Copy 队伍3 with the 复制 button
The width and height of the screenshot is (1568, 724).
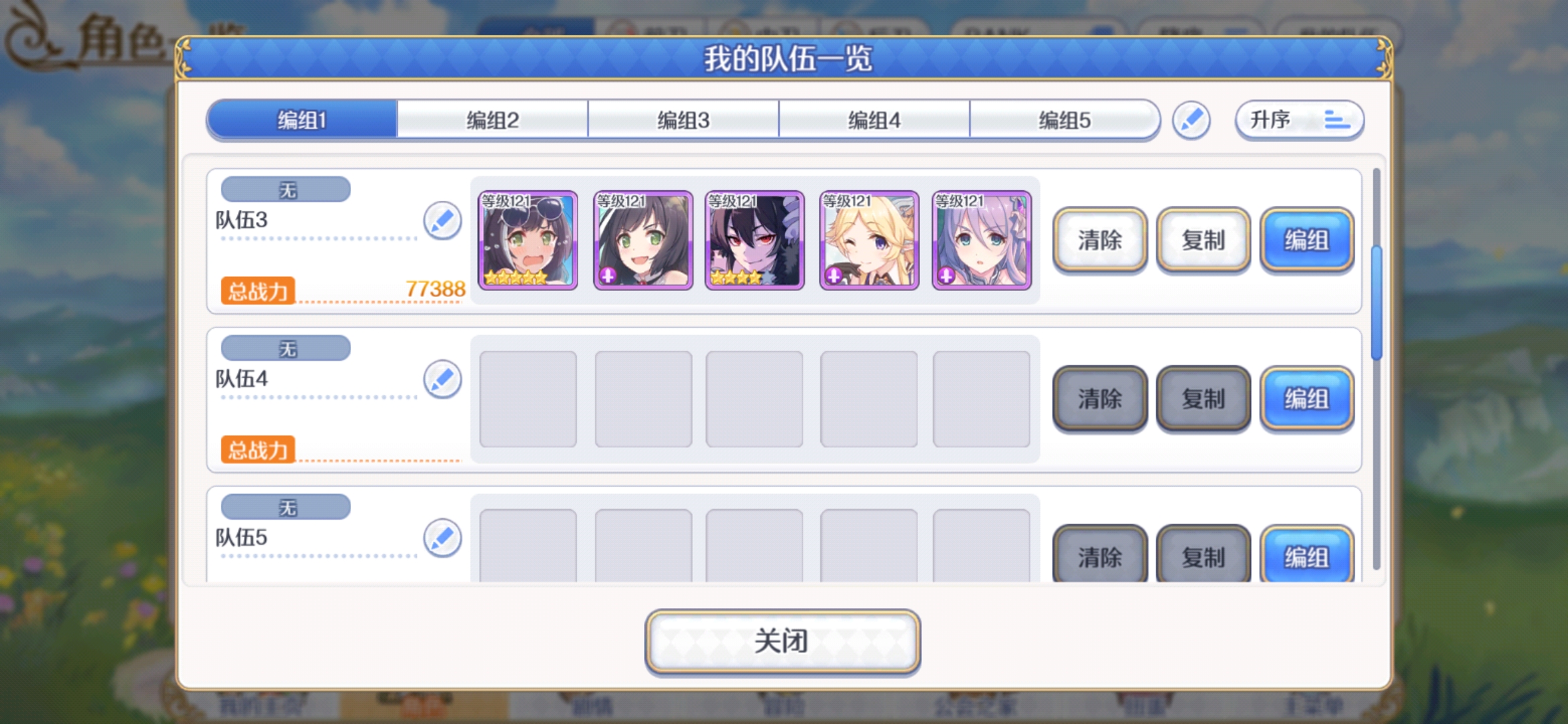pos(1203,241)
